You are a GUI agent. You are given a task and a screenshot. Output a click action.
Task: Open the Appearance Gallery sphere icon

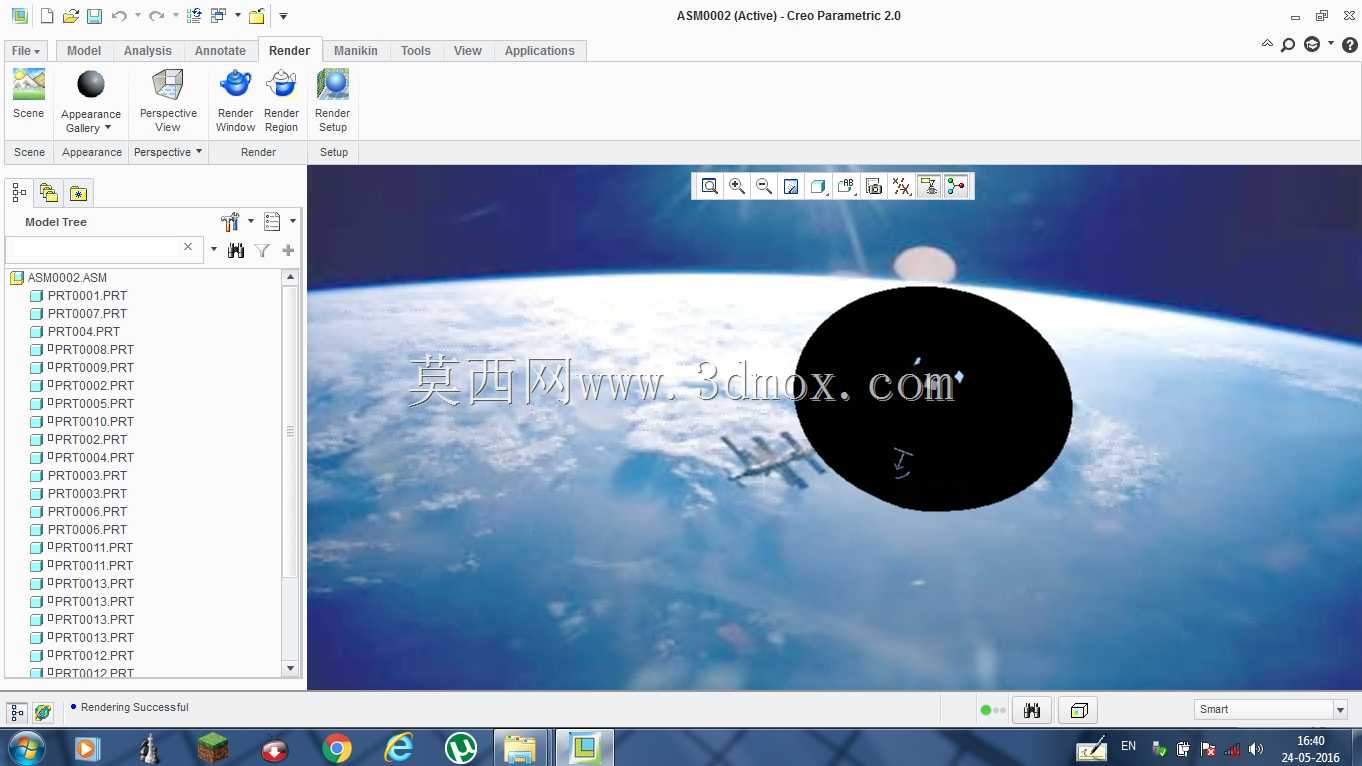pos(91,84)
